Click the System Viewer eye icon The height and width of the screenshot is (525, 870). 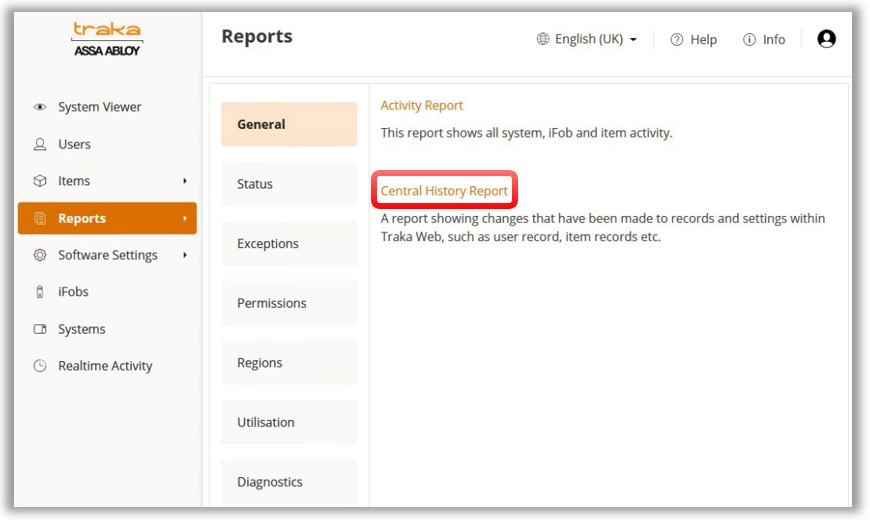pyautogui.click(x=40, y=107)
